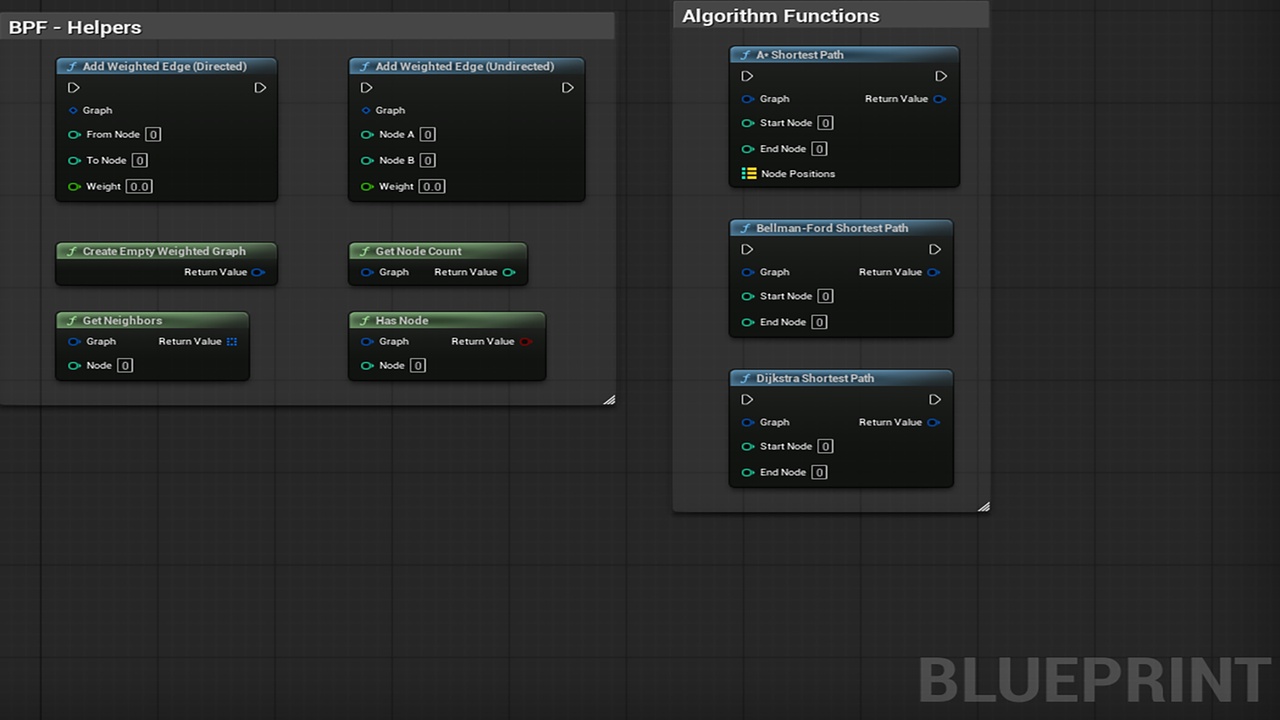The width and height of the screenshot is (1280, 720).
Task: Click red boolean Return Value pin on Has Node
Action: pyautogui.click(x=526, y=341)
